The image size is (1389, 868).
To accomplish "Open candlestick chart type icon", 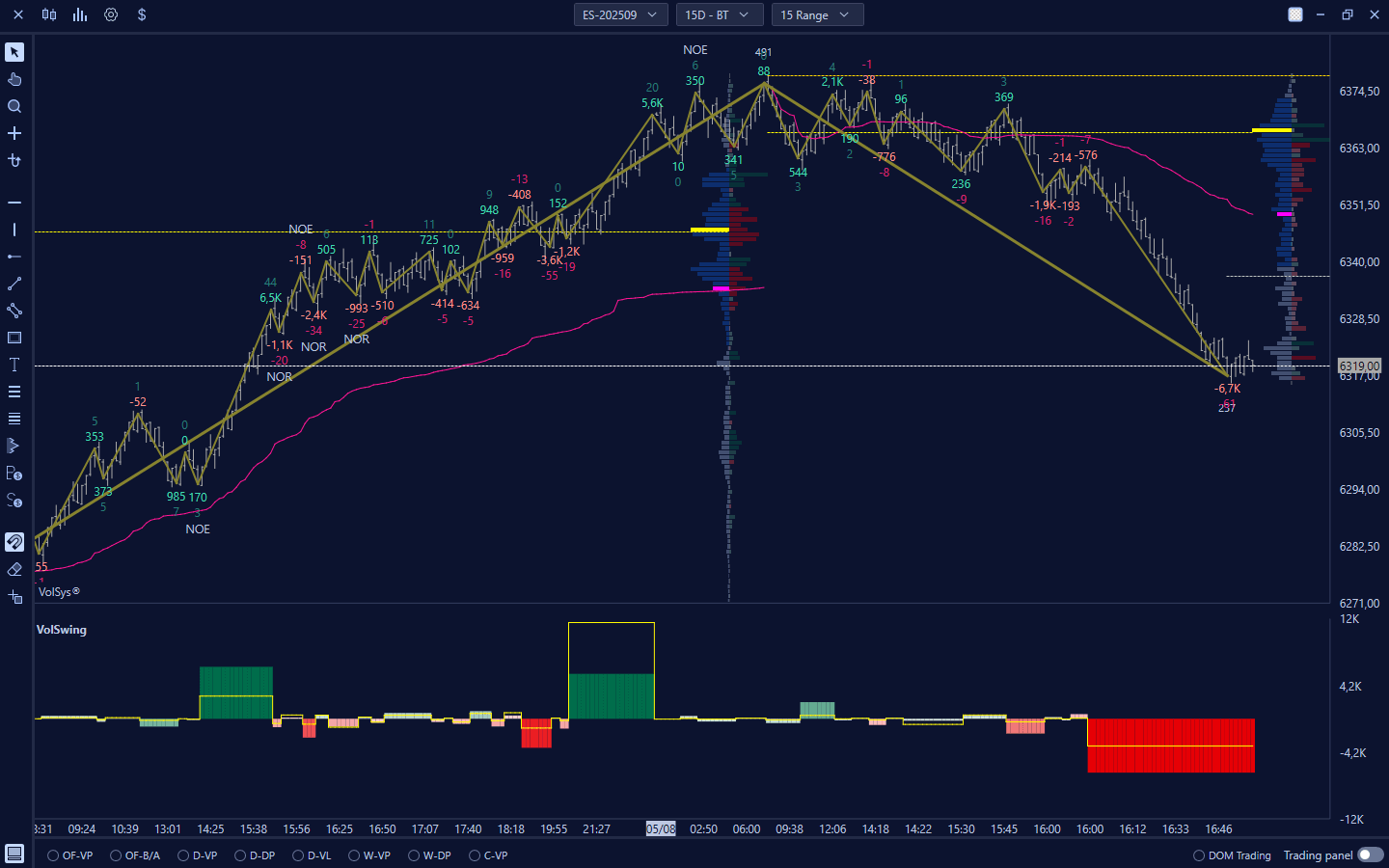I will point(49,14).
